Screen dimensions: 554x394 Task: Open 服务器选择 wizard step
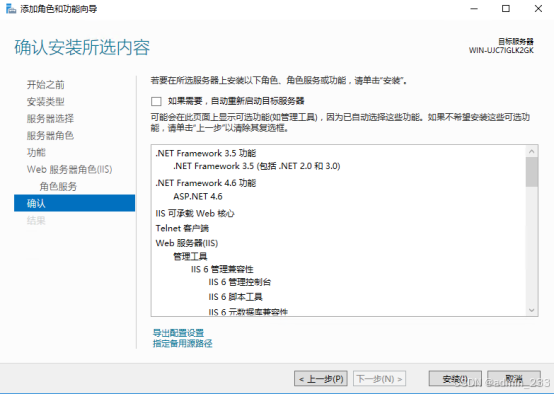pyautogui.click(x=50, y=119)
